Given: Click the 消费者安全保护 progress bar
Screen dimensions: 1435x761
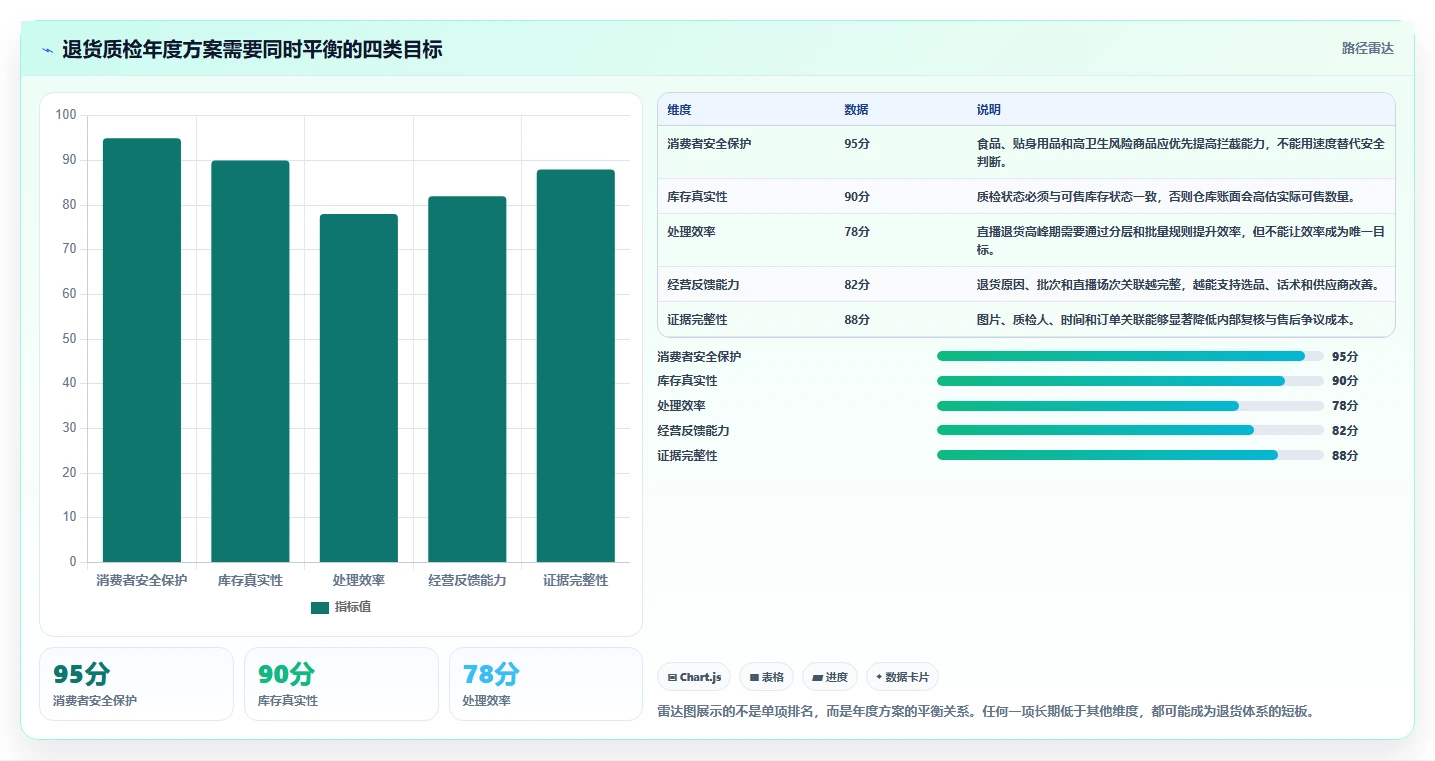Looking at the screenshot, I should (x=1130, y=356).
